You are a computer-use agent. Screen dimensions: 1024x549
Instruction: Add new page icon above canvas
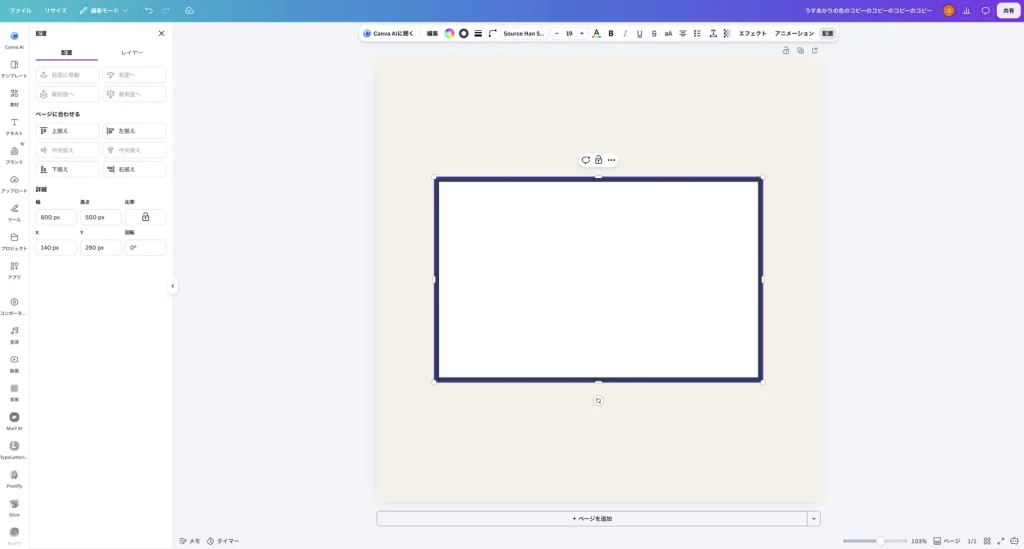click(x=814, y=50)
